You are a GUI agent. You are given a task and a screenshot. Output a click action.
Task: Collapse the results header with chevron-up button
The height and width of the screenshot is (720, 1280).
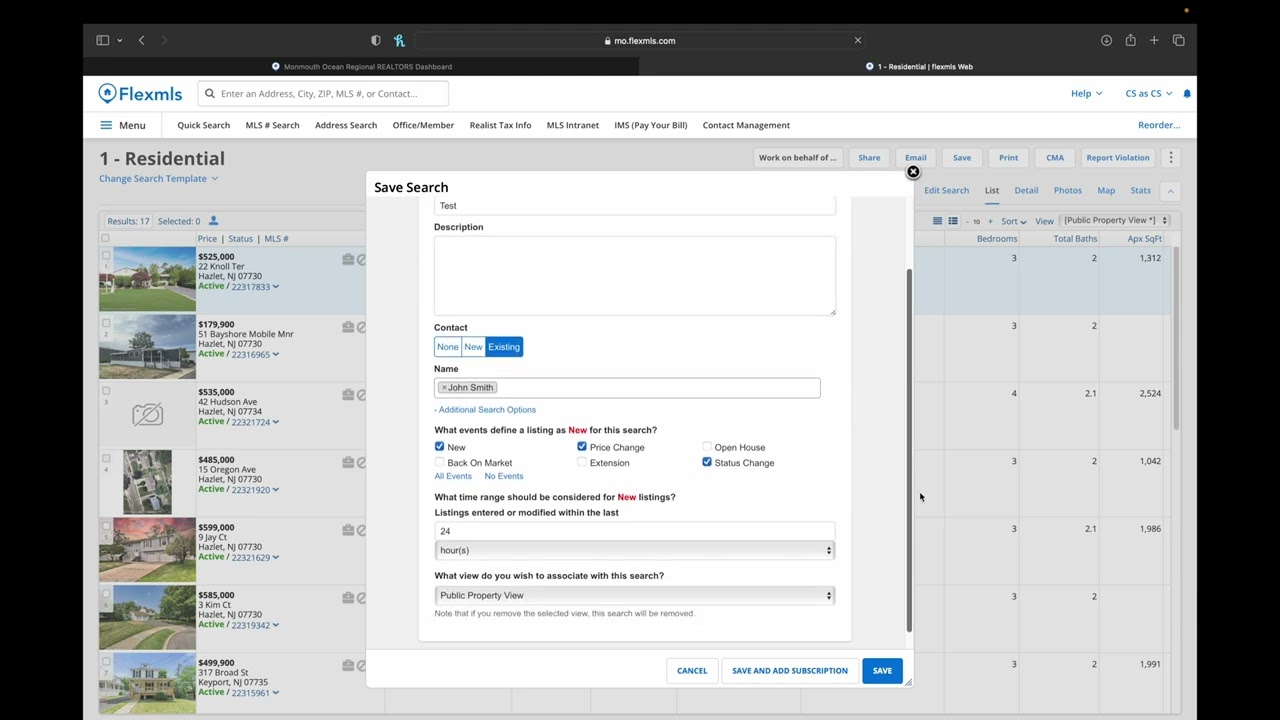(1170, 191)
